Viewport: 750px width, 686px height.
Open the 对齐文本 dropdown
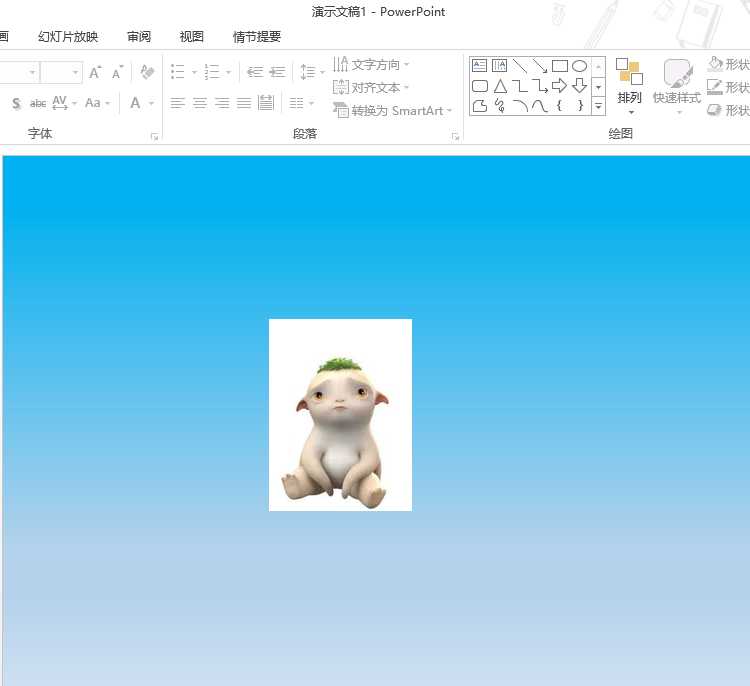point(371,88)
